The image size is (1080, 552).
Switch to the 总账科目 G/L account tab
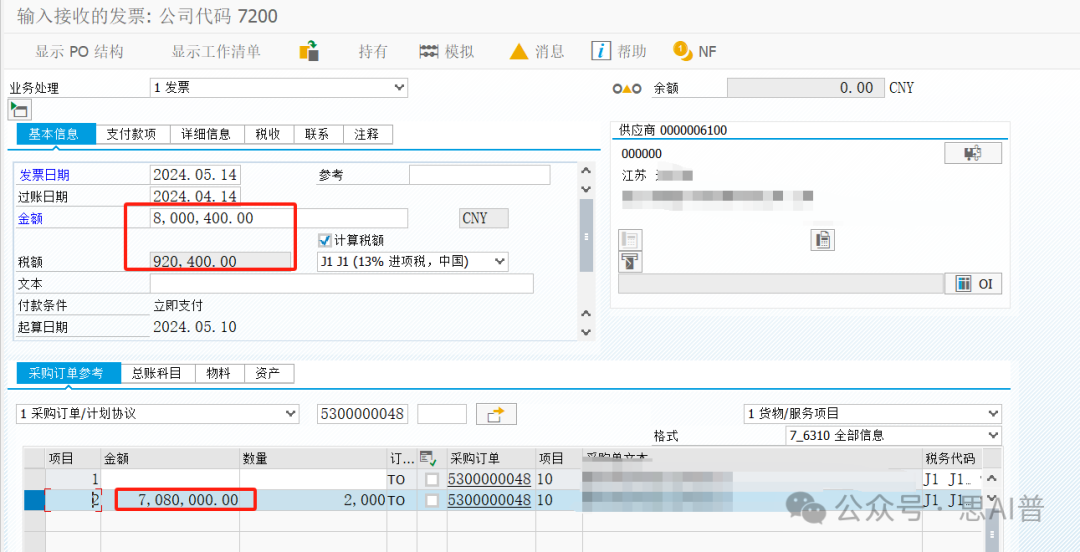coord(157,373)
